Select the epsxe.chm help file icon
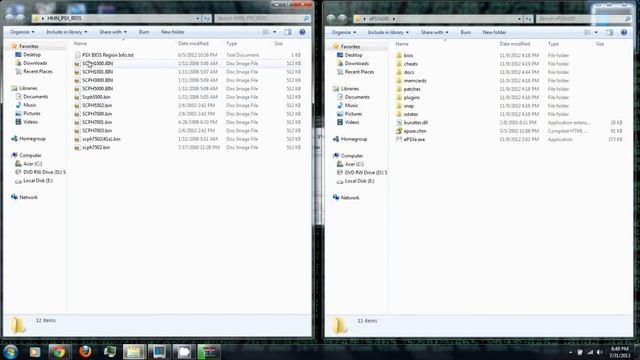 coord(399,131)
